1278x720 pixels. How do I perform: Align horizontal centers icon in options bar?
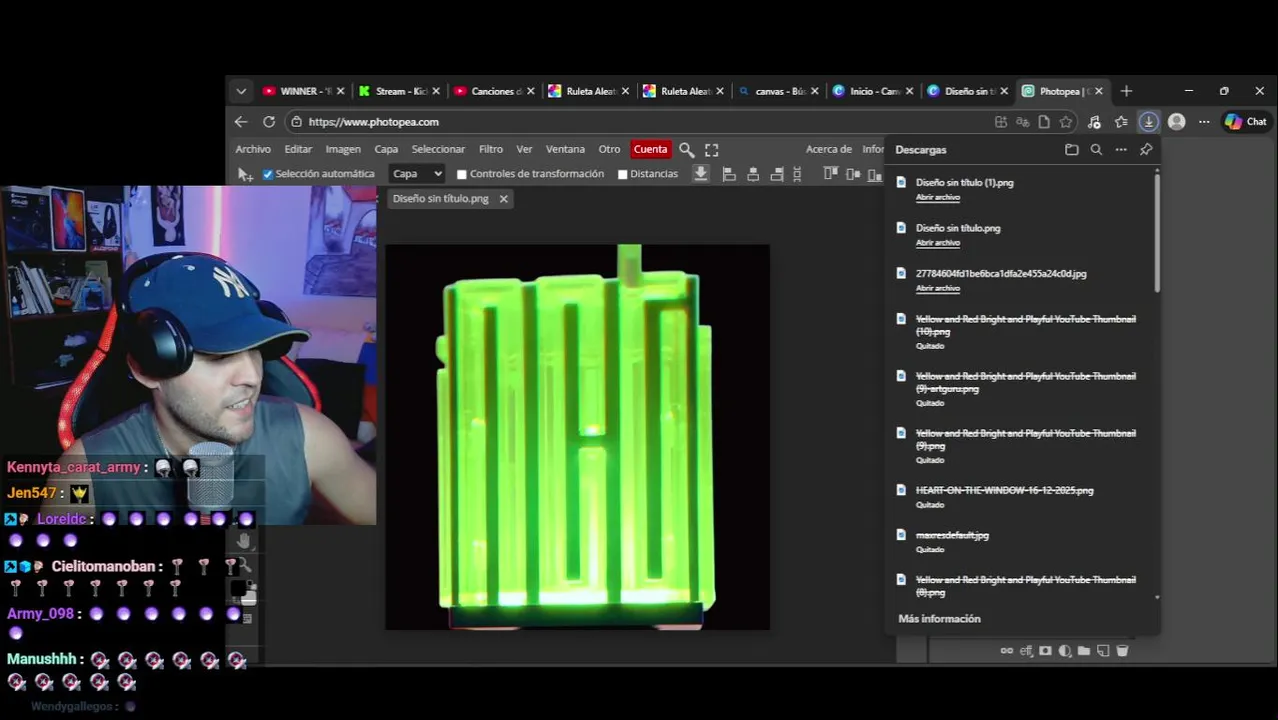[x=753, y=174]
